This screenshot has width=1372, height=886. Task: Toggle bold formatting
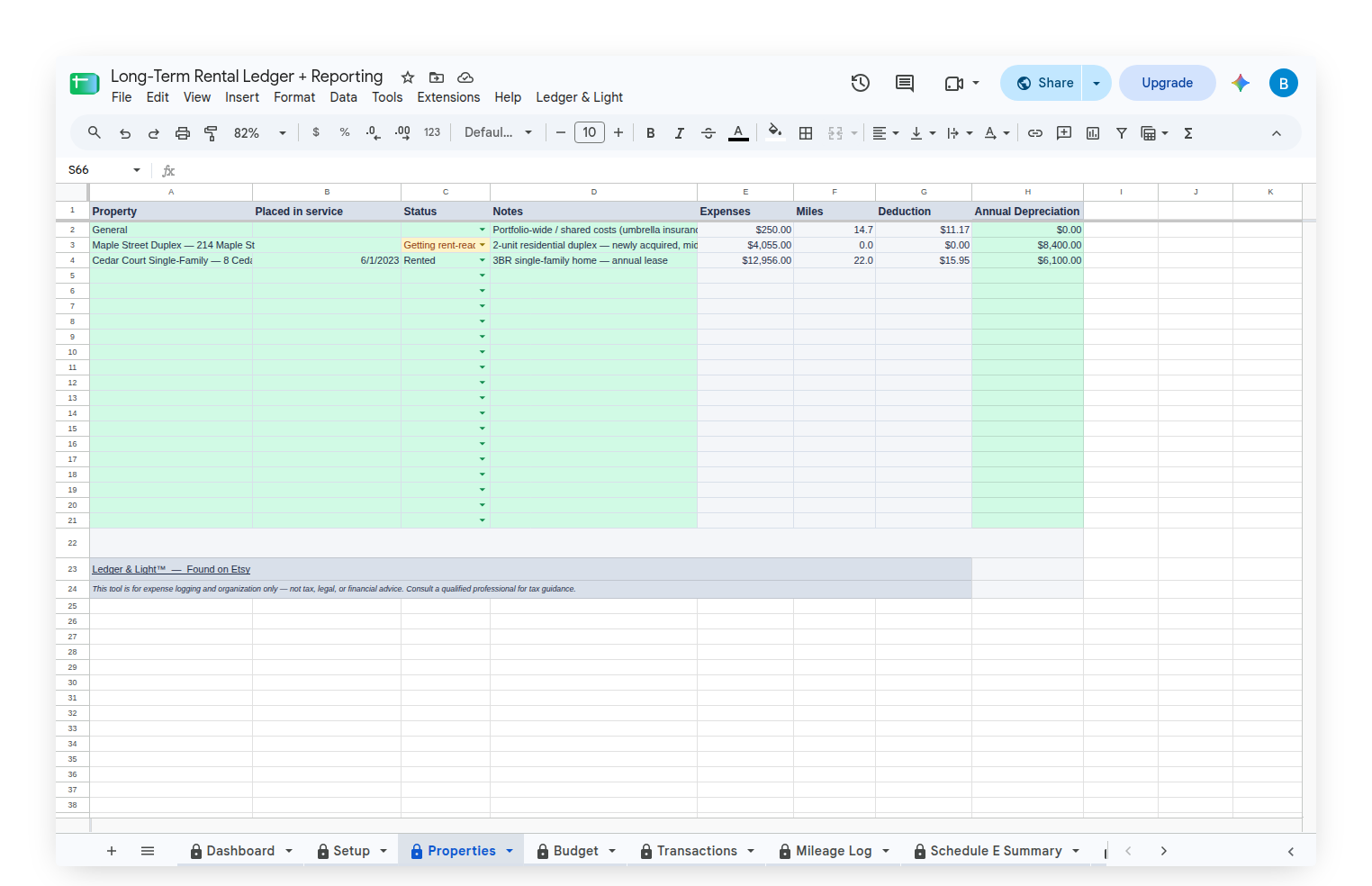pyautogui.click(x=651, y=133)
